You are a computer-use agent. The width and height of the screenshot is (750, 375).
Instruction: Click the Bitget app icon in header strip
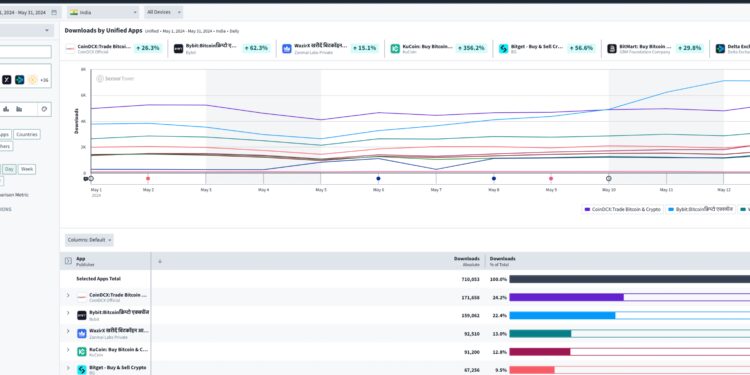(x=504, y=48)
